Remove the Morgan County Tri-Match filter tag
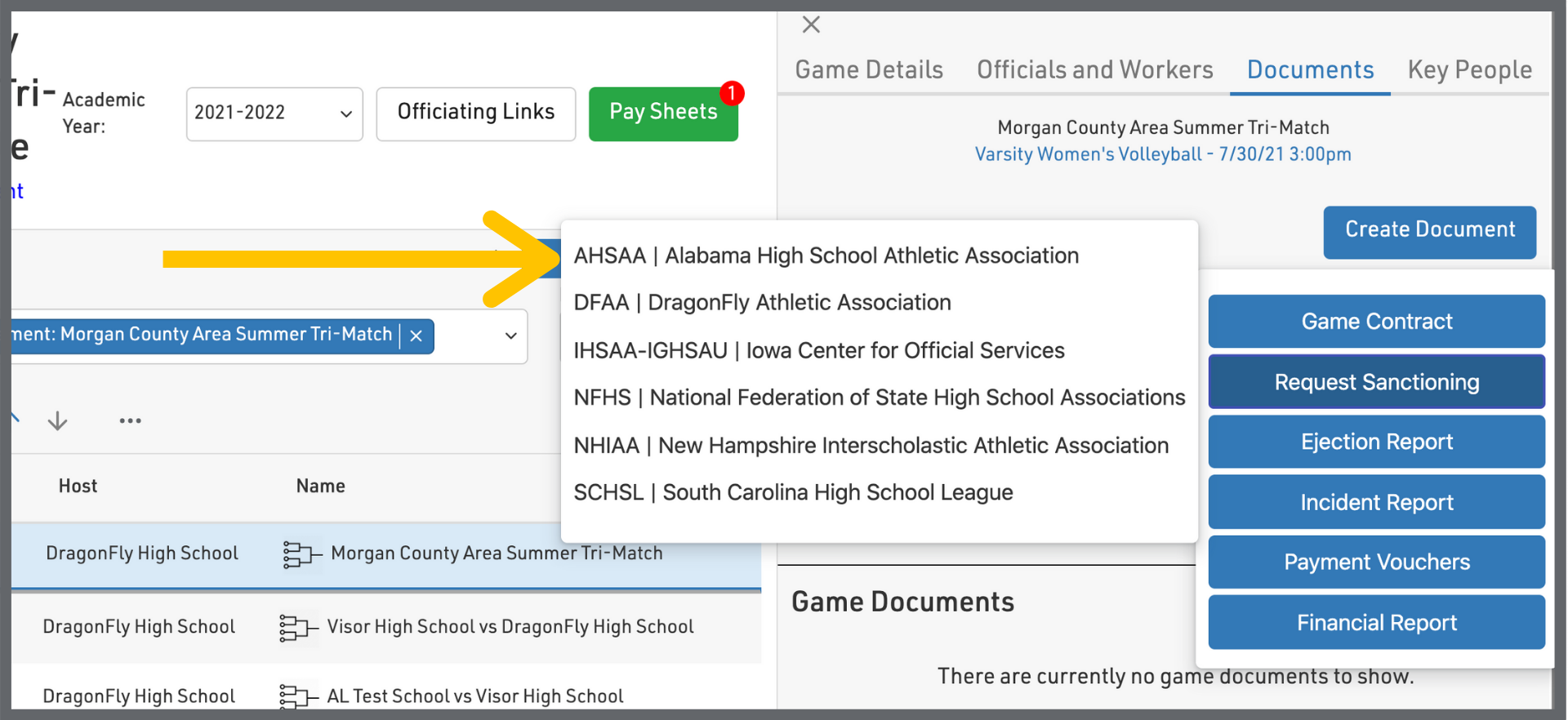This screenshot has width=1568, height=720. [416, 336]
